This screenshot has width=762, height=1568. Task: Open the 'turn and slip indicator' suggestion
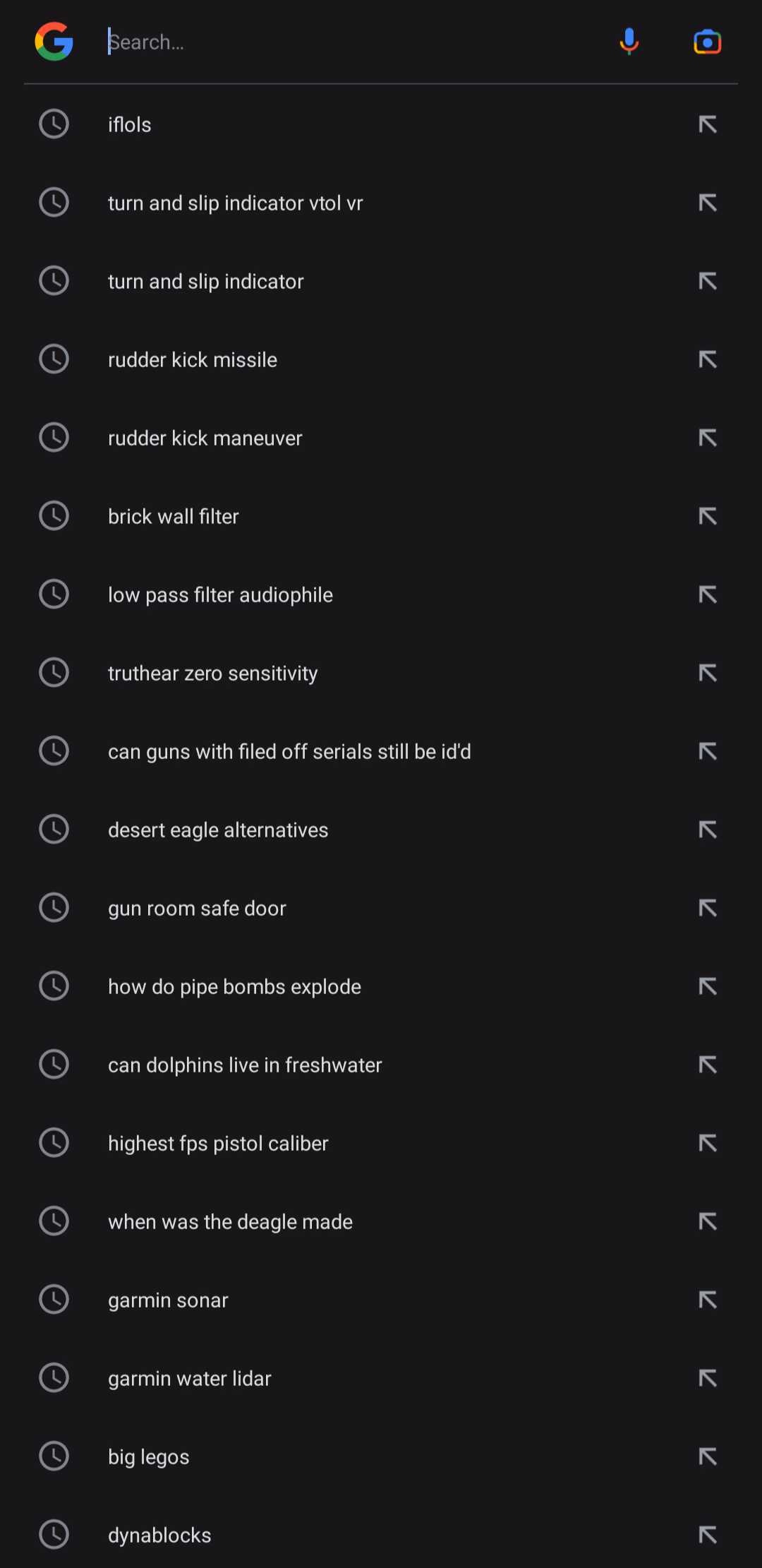tap(381, 281)
